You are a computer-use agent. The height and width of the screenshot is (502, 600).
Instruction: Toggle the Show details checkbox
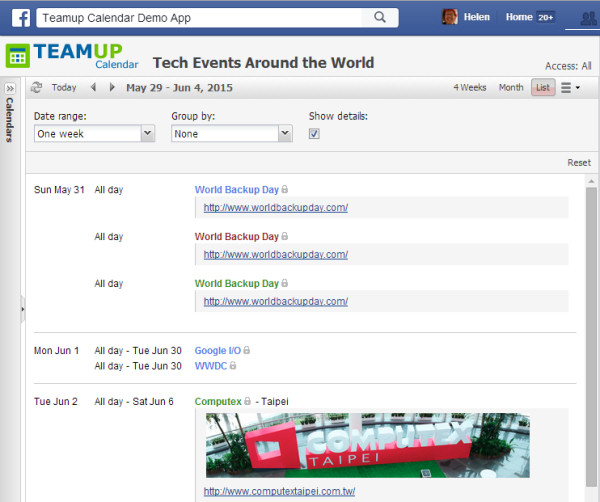coord(314,134)
